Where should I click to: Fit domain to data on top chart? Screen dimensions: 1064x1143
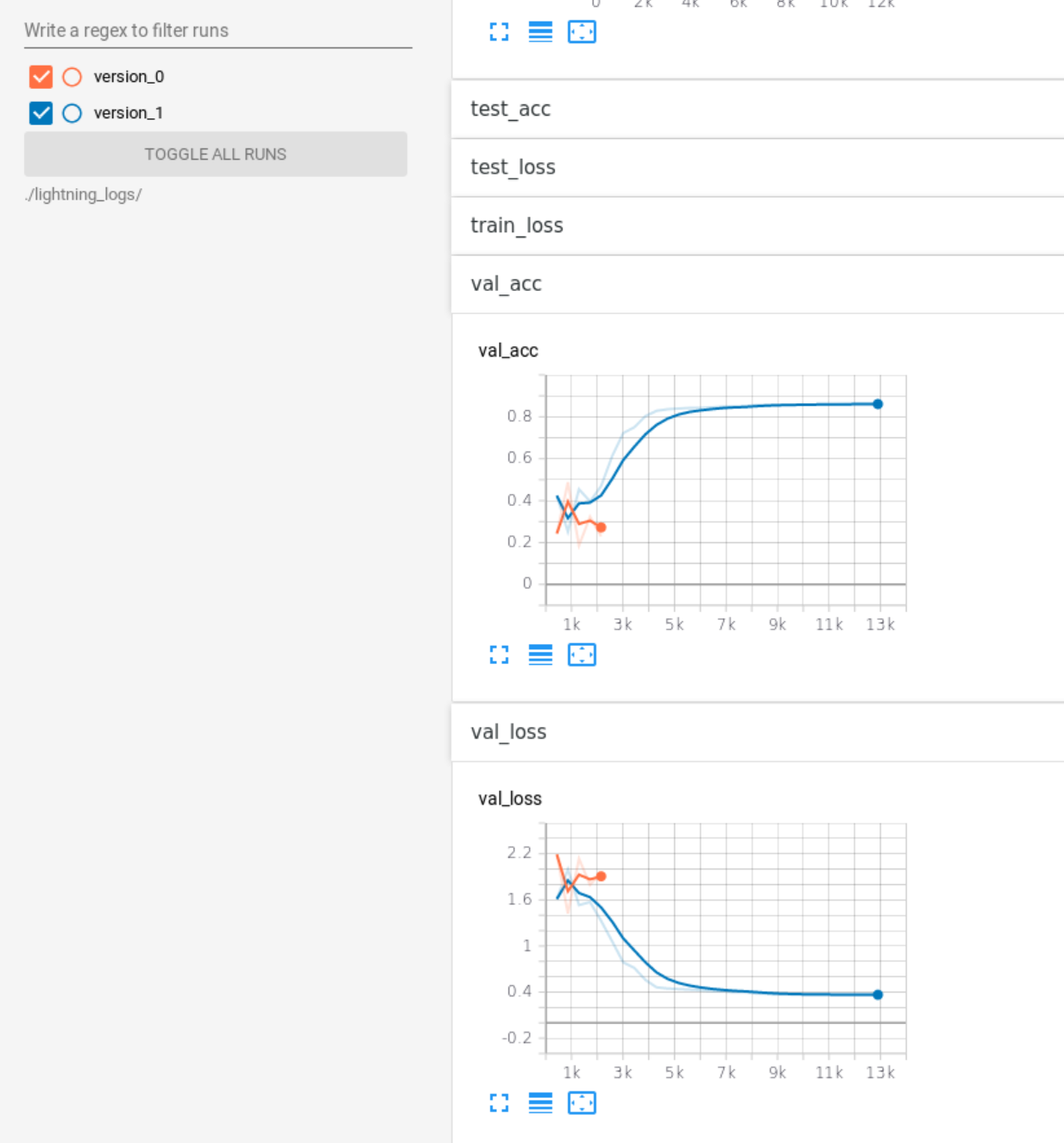pos(582,32)
